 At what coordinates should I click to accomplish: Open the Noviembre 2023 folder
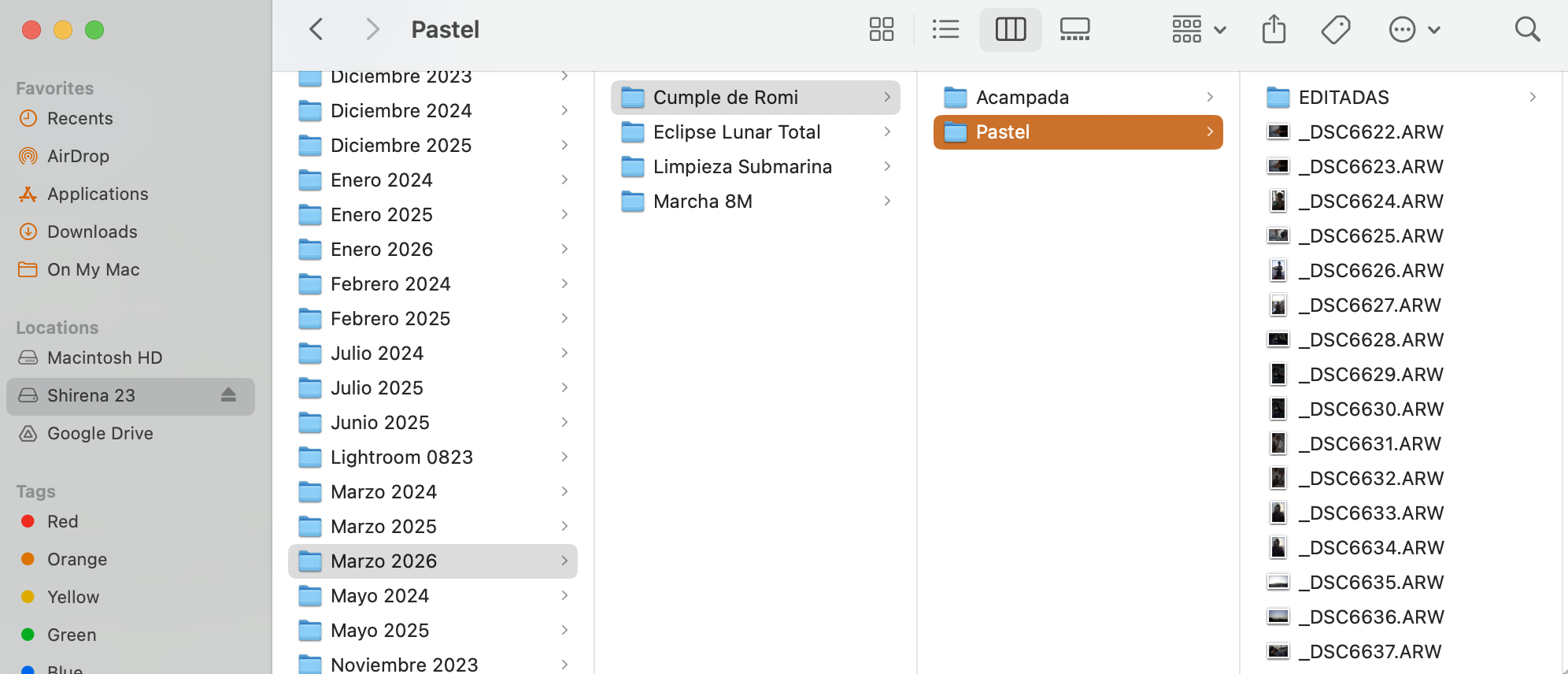(433, 665)
